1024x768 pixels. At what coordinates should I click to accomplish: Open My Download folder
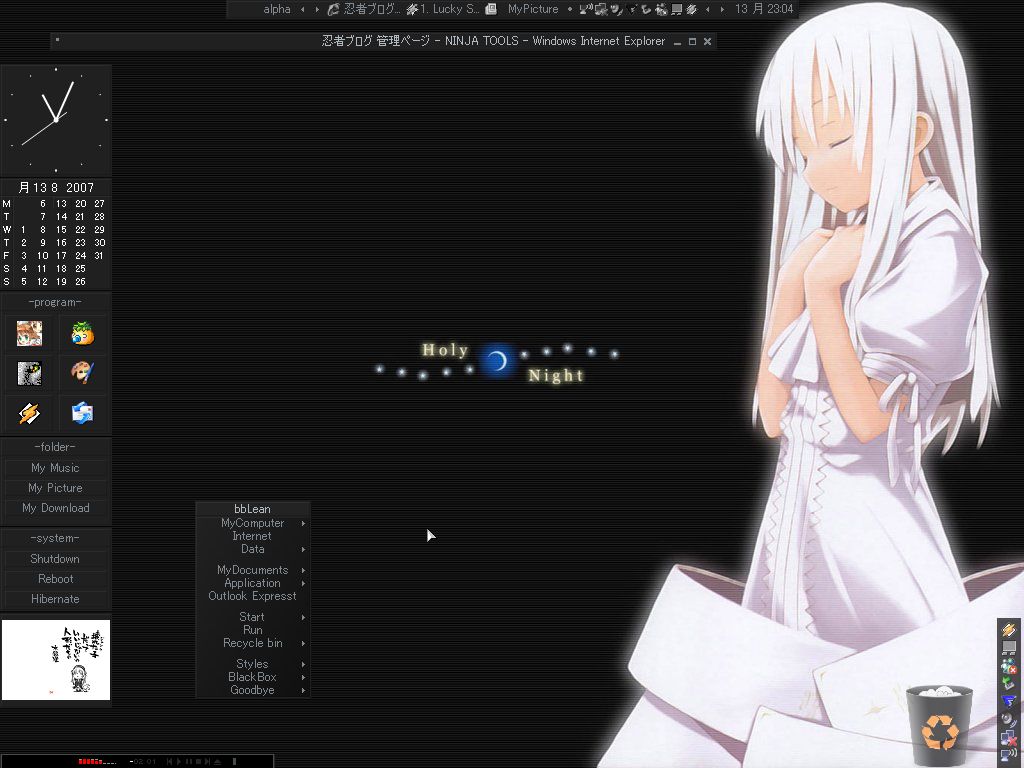[56, 508]
